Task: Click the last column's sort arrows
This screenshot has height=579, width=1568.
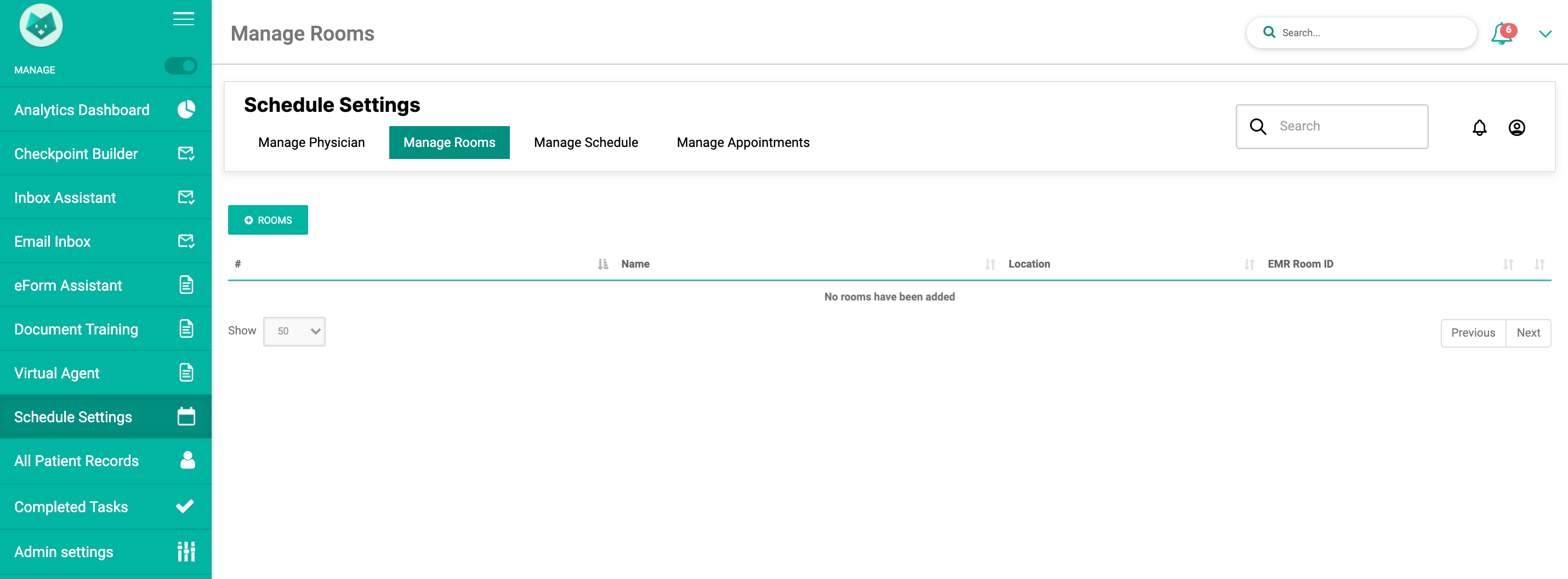Action: (x=1539, y=264)
